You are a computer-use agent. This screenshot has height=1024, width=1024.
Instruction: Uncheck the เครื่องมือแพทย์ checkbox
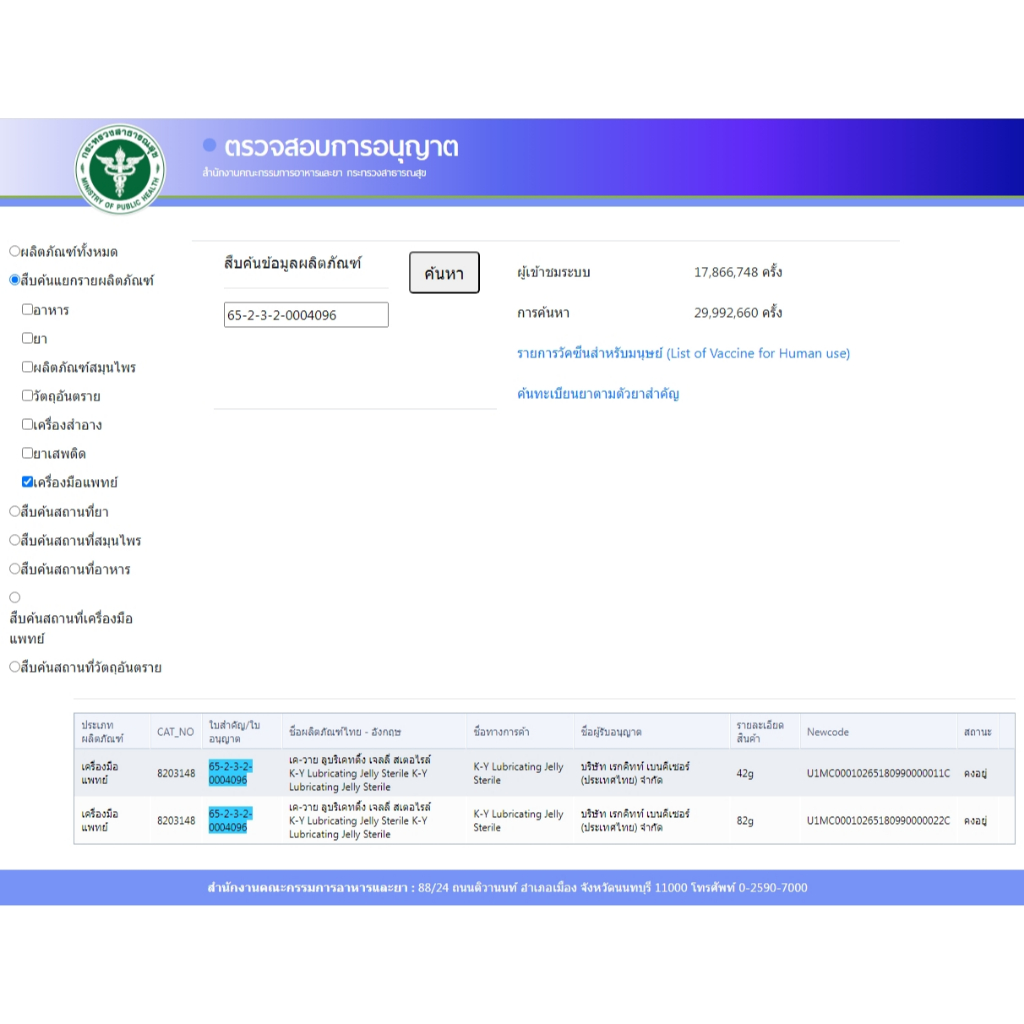pos(28,482)
